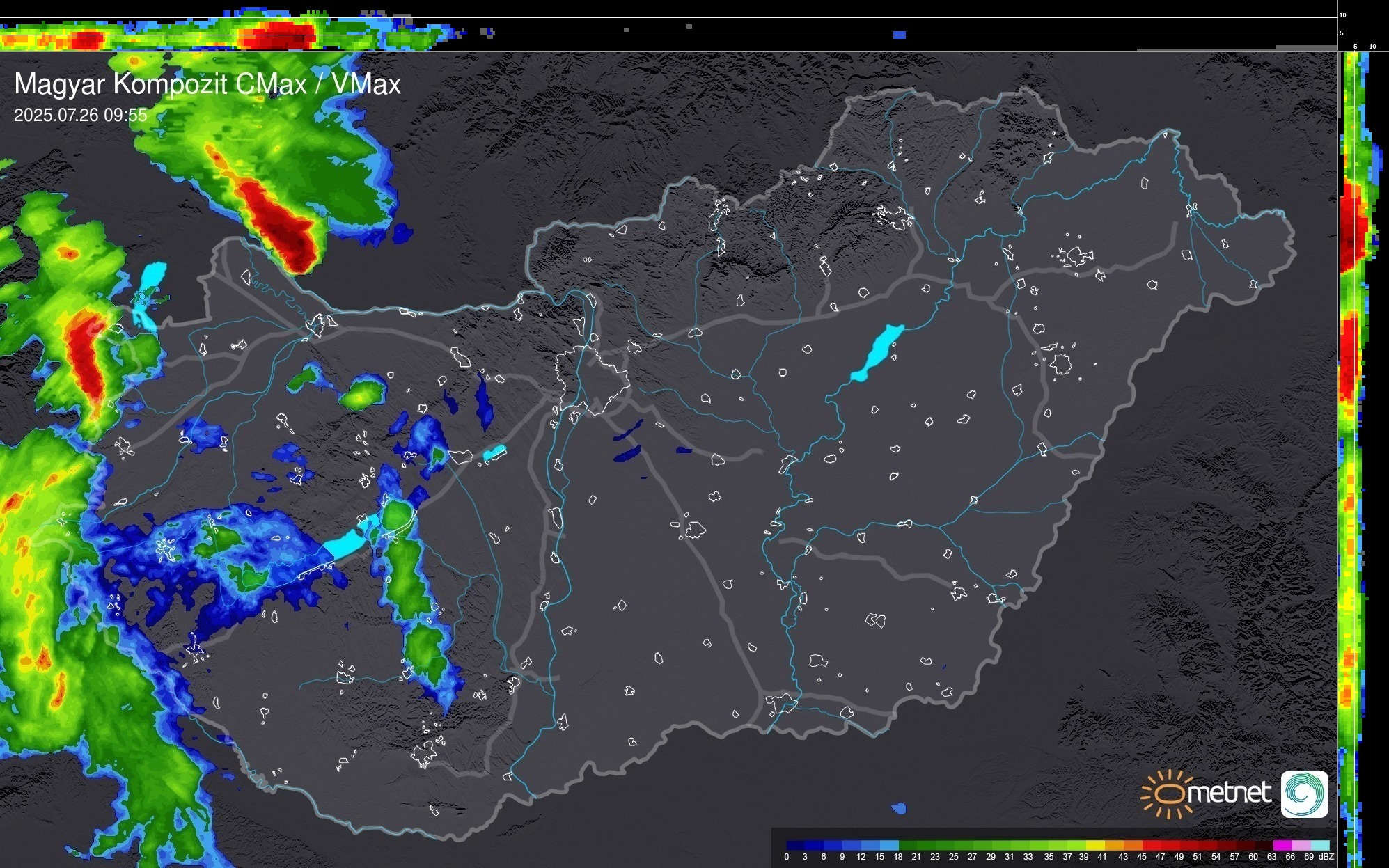Click the teal spiral app icon
Image resolution: width=1389 pixels, height=868 pixels.
[1304, 794]
